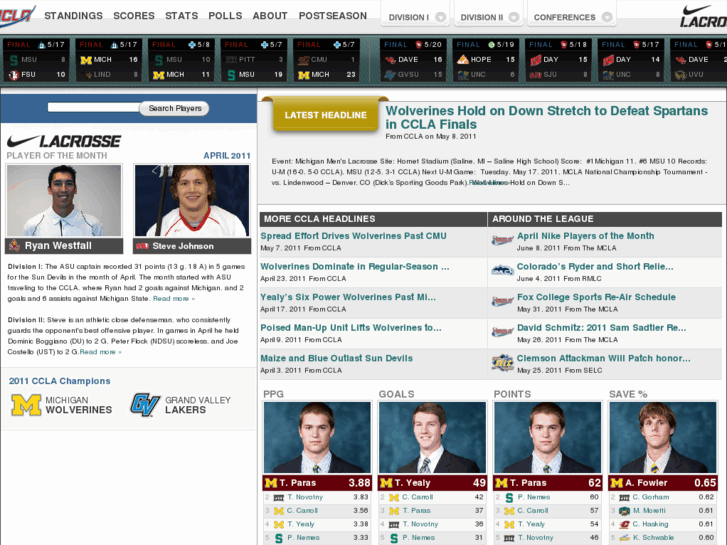
Task: Open the Scores menu
Action: pyautogui.click(x=134, y=16)
